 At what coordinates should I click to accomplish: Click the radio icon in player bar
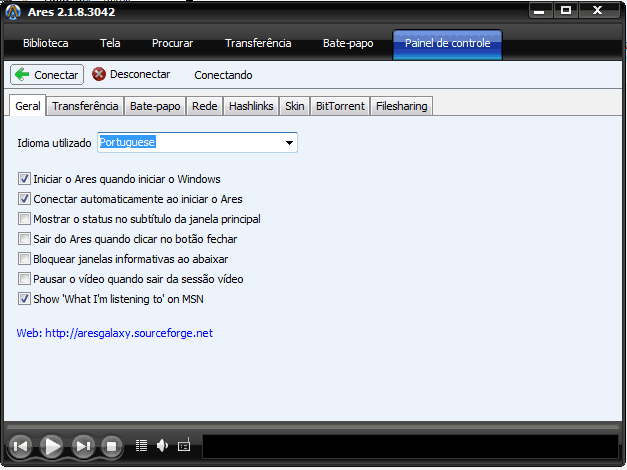point(184,445)
